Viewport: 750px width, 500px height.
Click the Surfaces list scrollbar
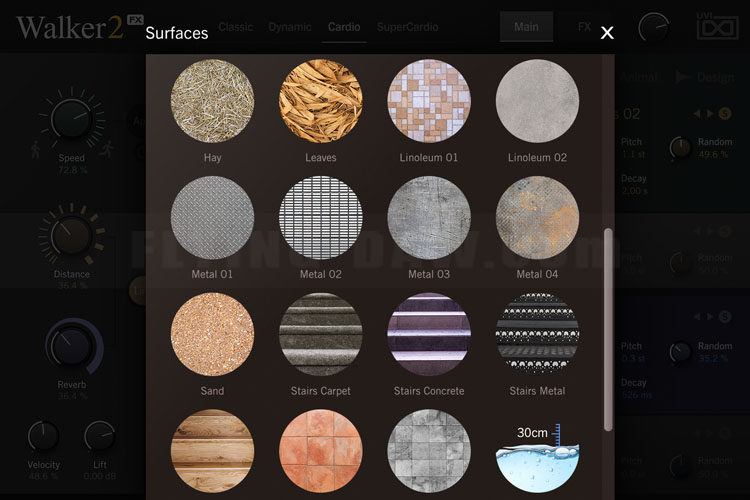608,330
